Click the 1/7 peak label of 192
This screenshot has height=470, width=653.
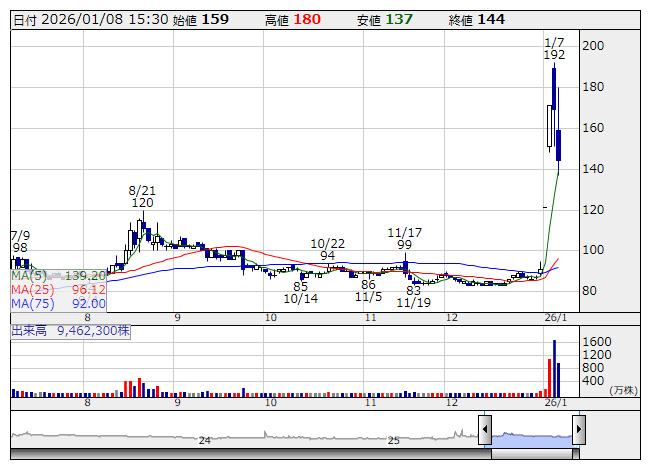pos(554,49)
